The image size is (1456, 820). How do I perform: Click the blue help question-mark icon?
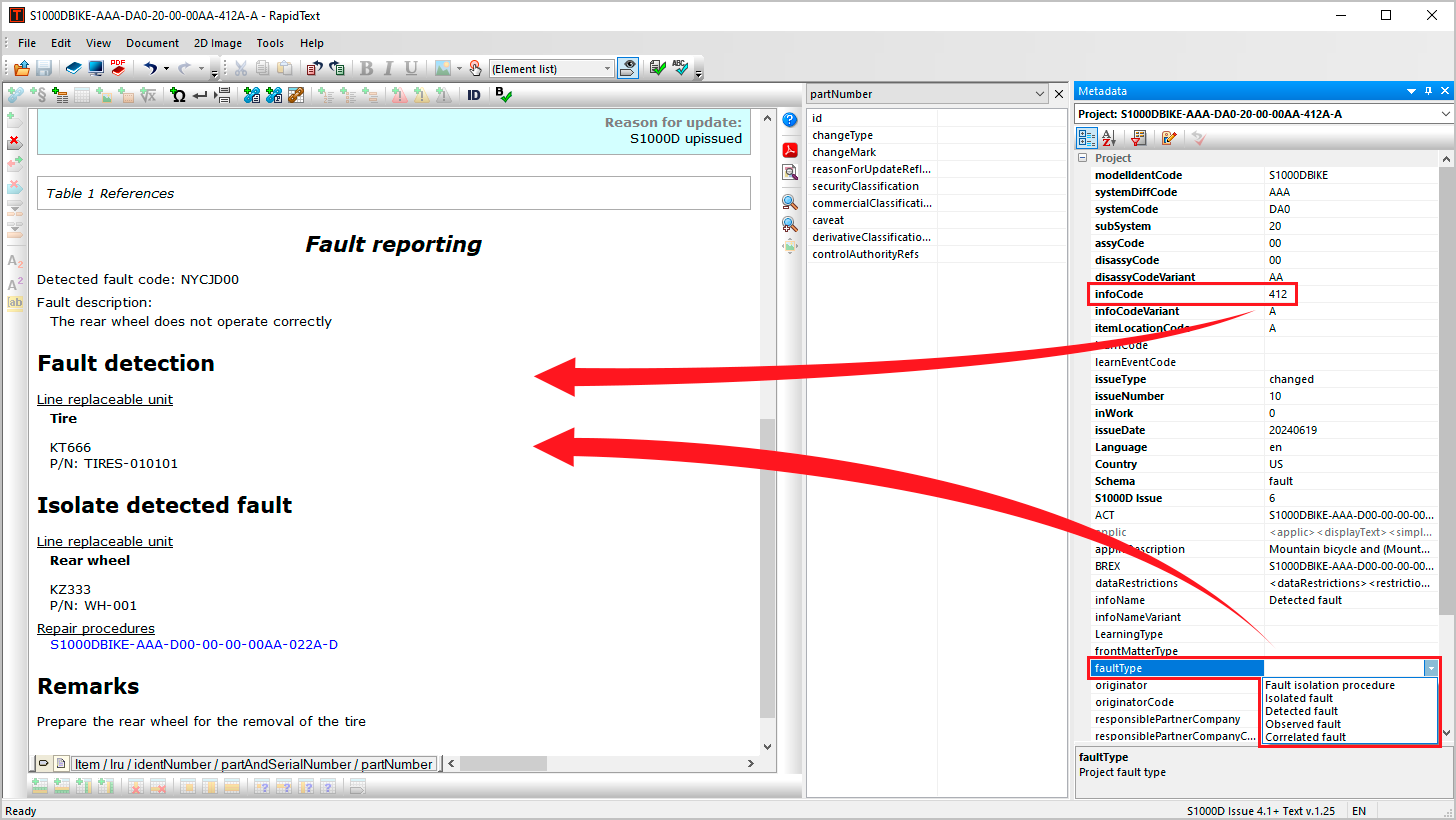790,120
